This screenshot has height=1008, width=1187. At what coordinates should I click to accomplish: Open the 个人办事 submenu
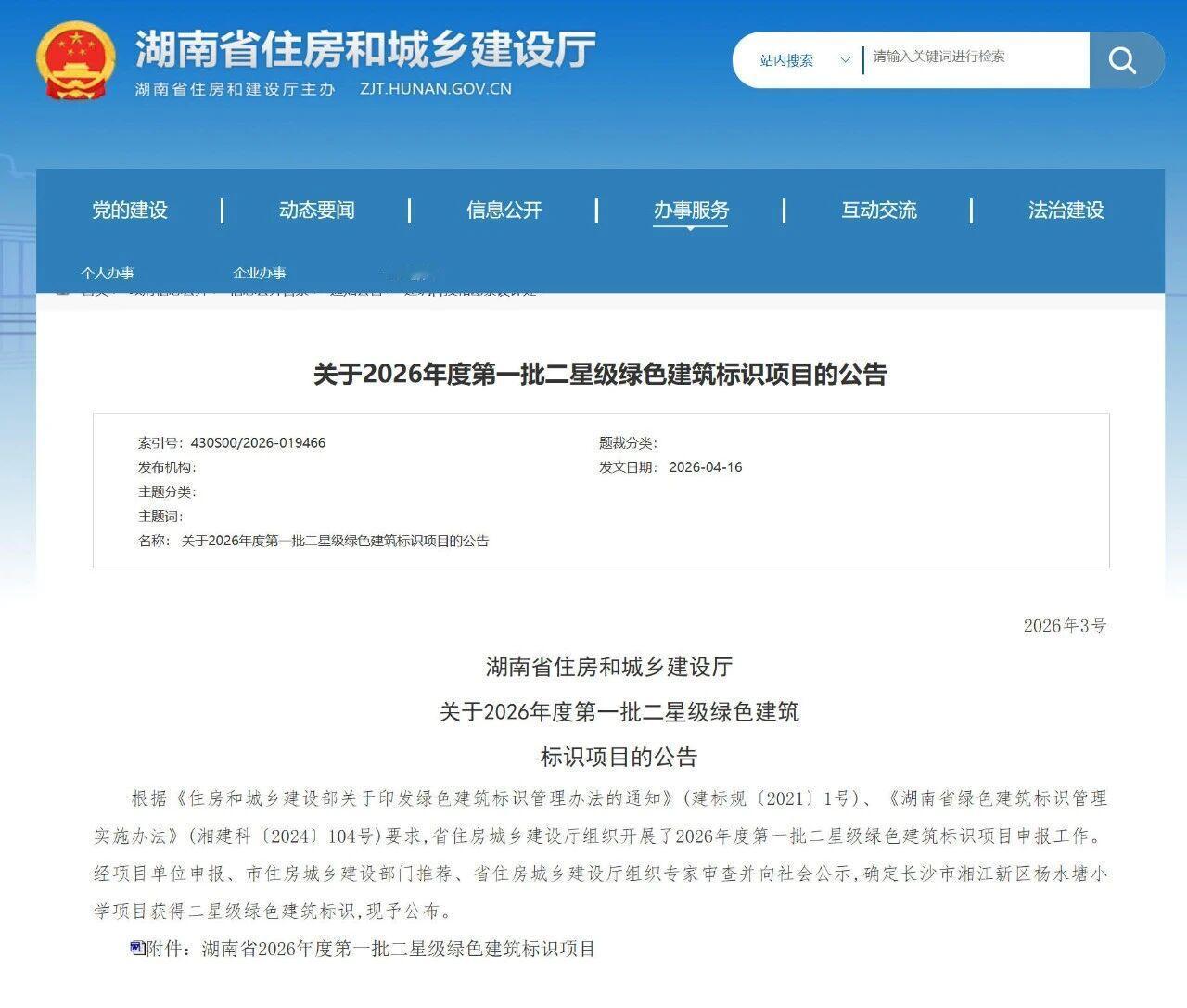point(108,274)
